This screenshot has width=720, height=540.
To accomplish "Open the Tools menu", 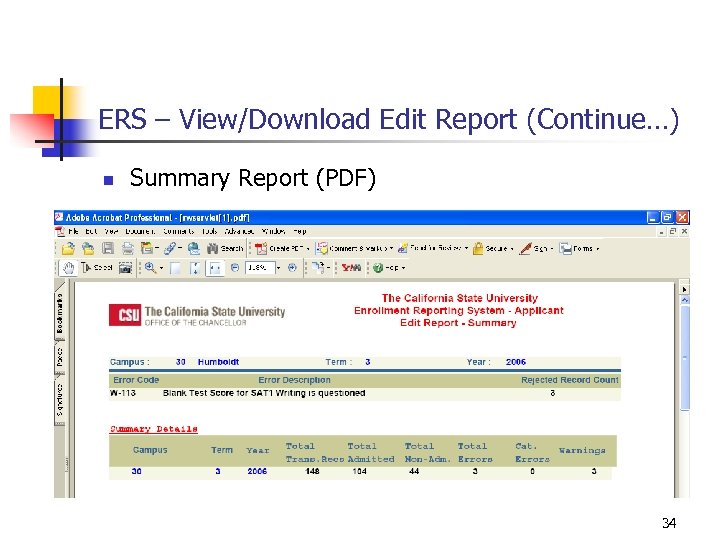I will click(209, 231).
